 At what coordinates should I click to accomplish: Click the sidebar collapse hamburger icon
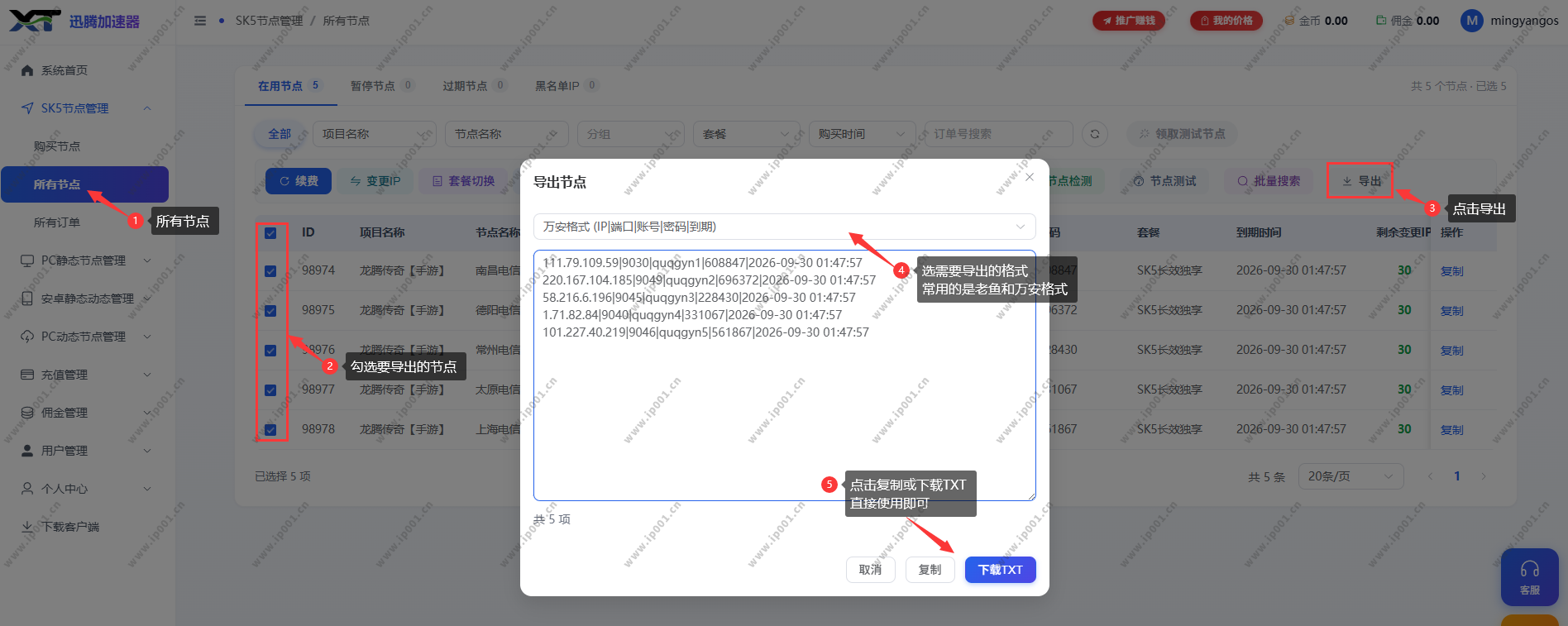[200, 21]
